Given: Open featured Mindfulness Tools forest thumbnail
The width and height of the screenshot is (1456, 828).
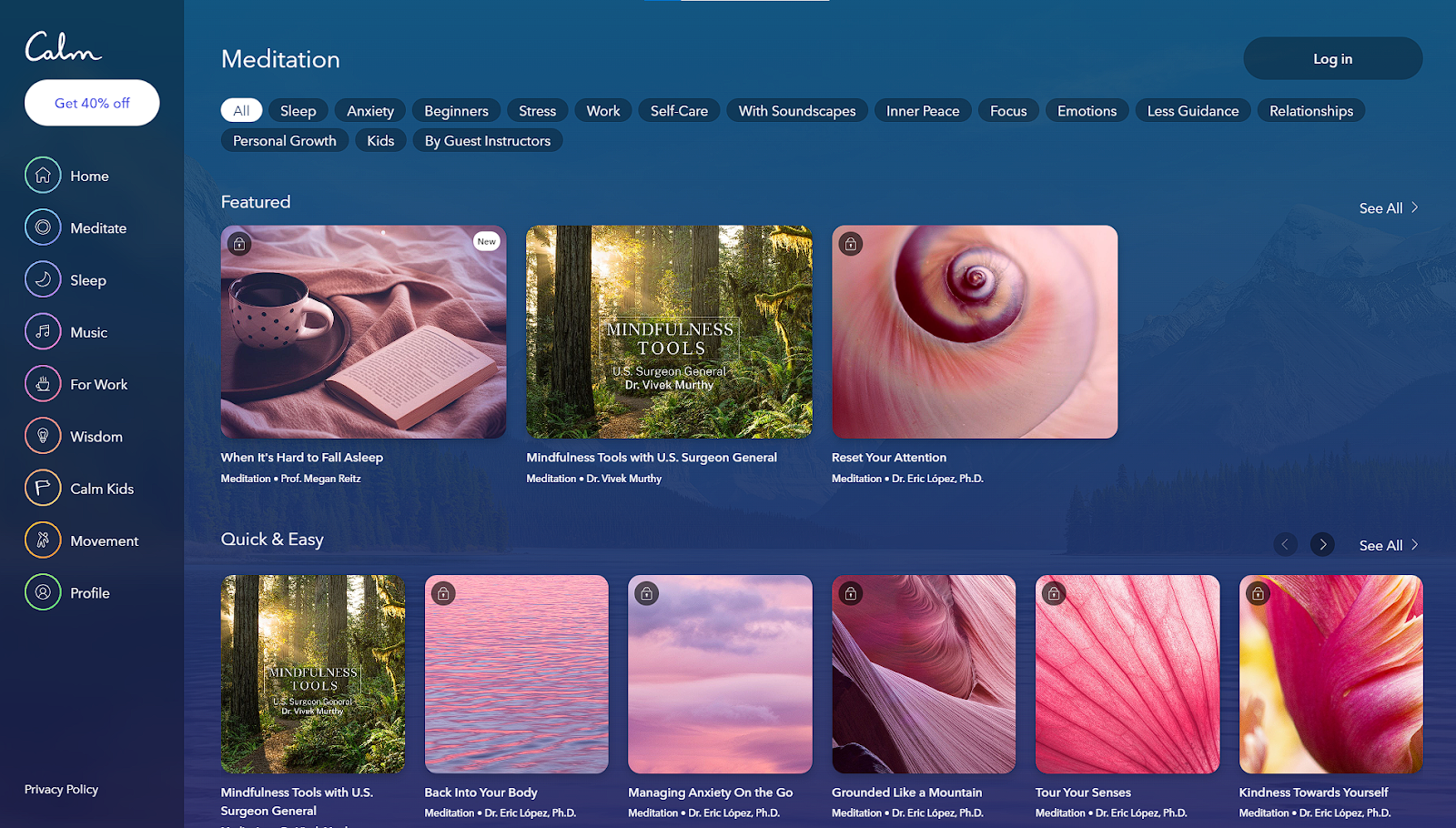Looking at the screenshot, I should click(x=669, y=332).
